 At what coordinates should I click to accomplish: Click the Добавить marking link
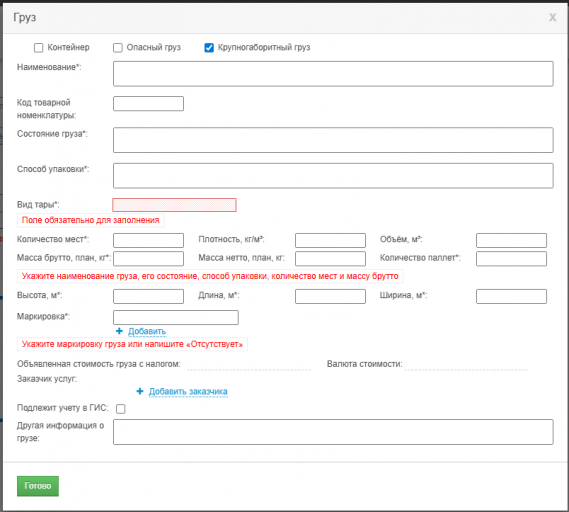(147, 331)
